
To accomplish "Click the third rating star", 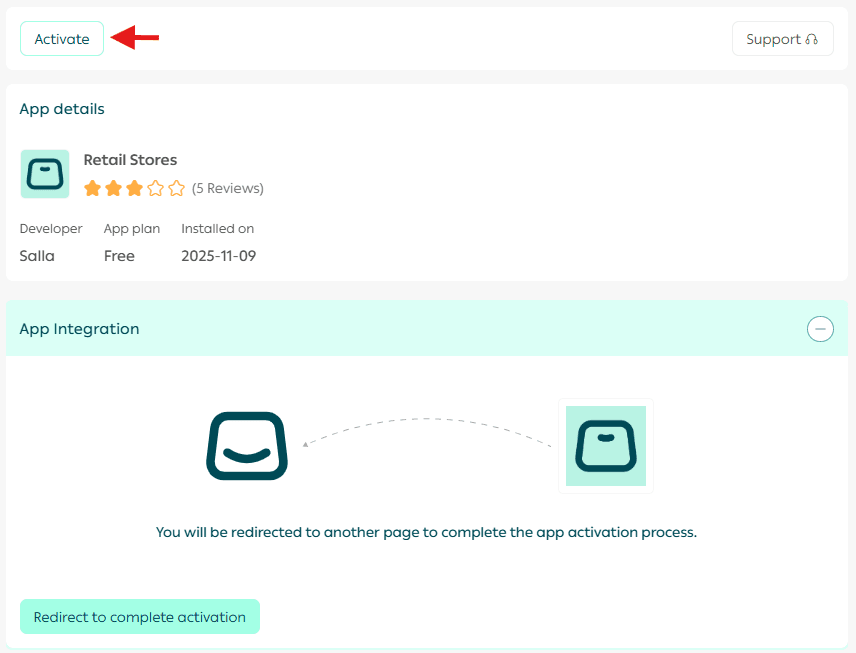I will tap(134, 188).
